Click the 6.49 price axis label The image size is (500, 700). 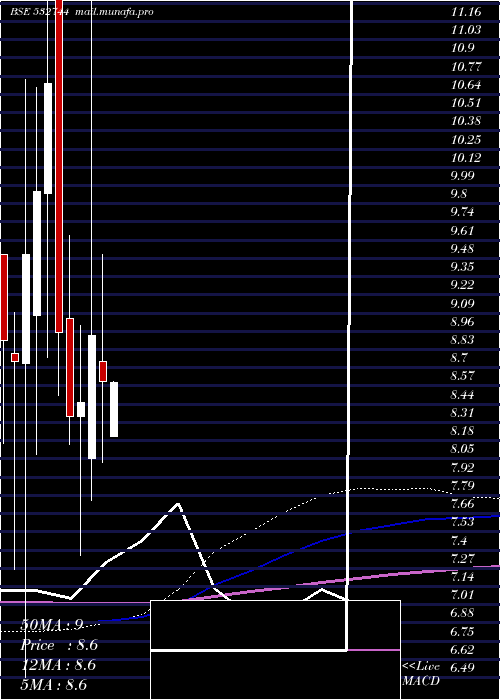click(463, 668)
